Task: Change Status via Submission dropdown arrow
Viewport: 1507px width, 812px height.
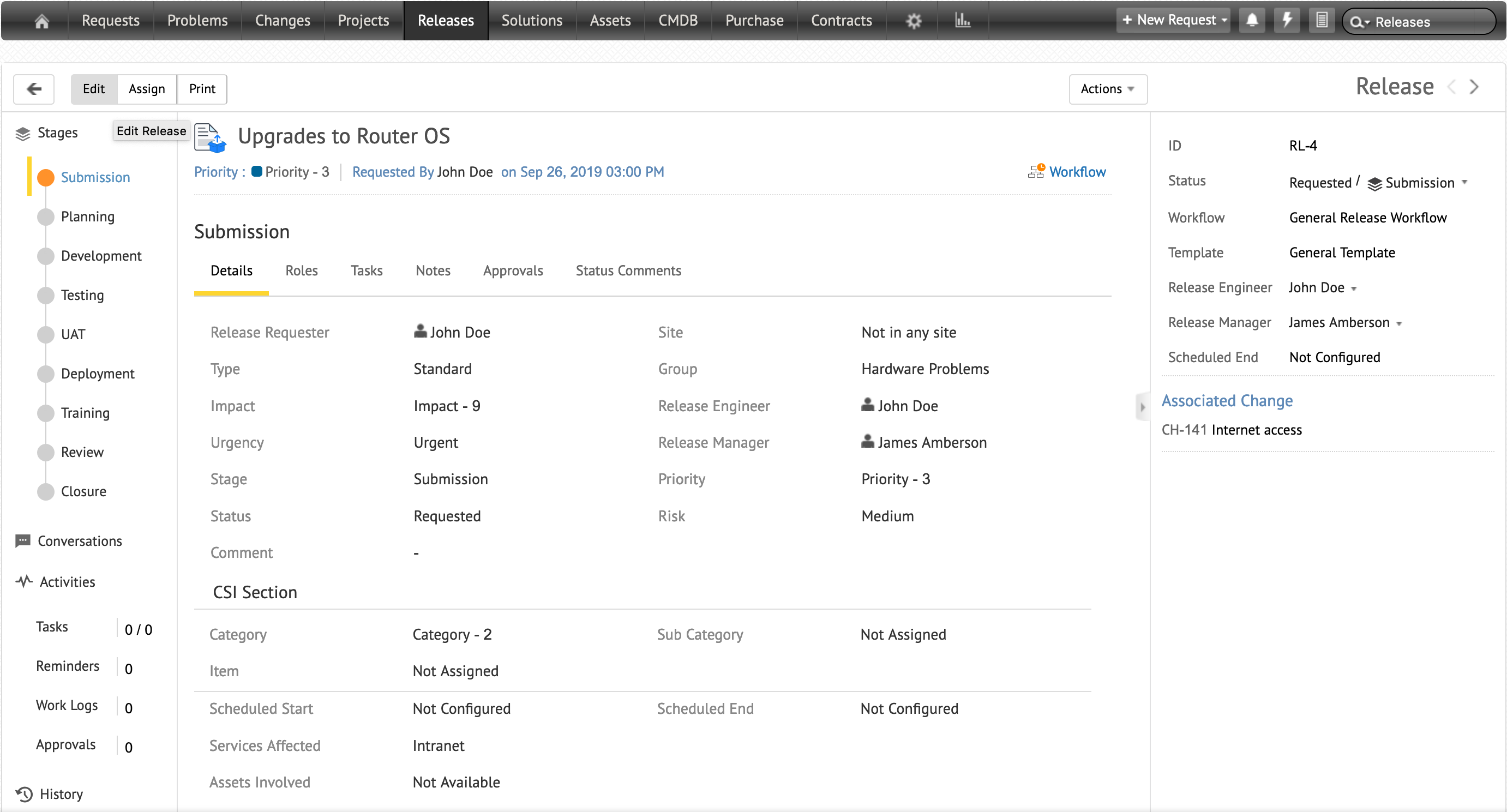Action: pyautogui.click(x=1465, y=183)
